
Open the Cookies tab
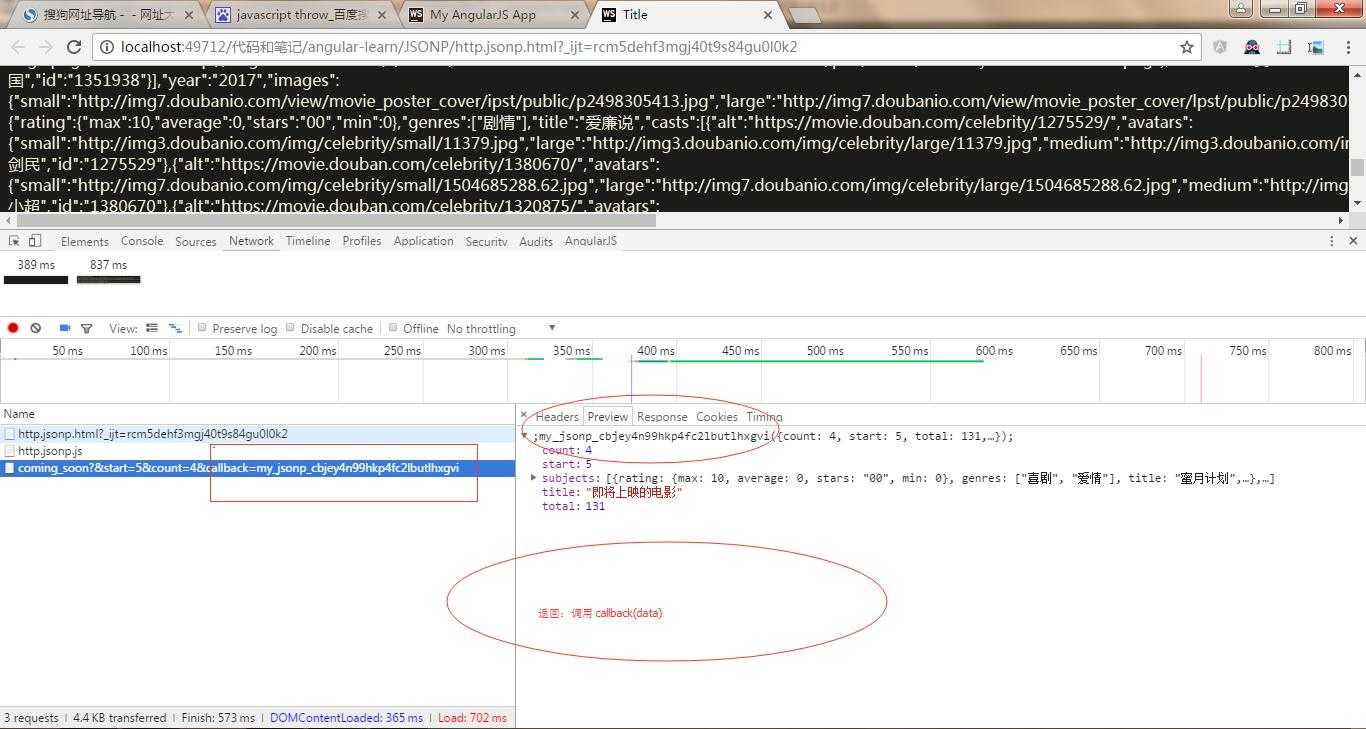pyautogui.click(x=717, y=417)
